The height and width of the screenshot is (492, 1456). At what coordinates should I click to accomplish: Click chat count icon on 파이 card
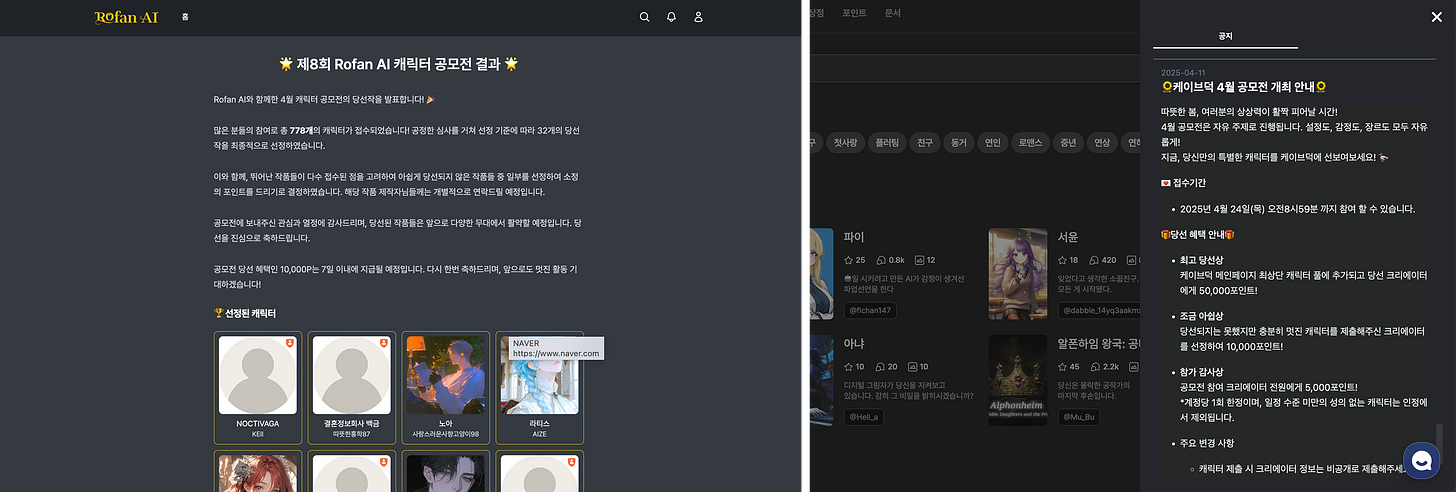point(881,260)
